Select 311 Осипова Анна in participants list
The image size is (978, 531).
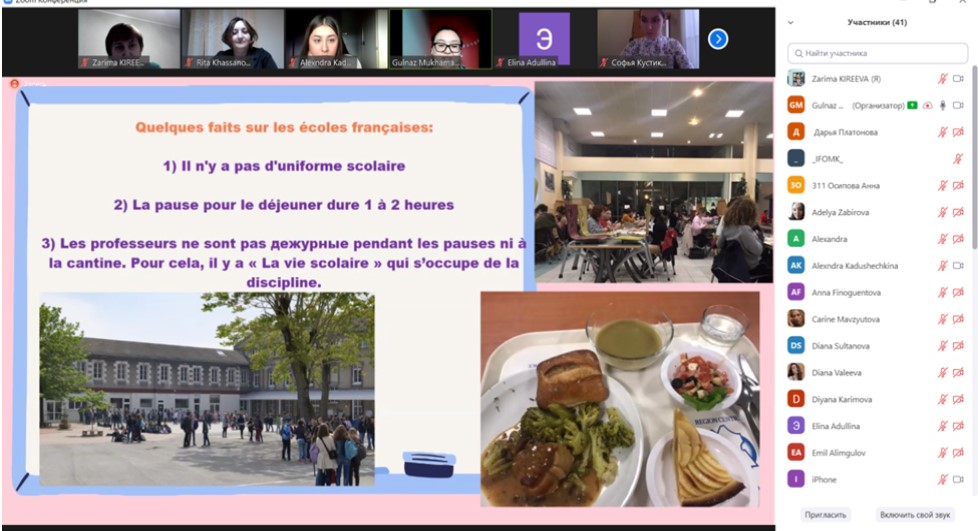[x=846, y=185]
